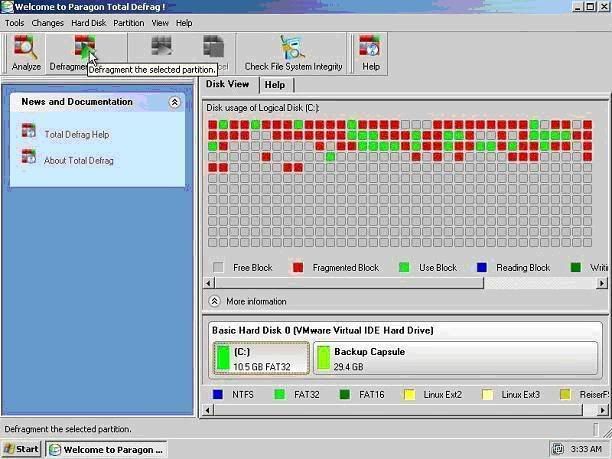Click the Analyze toolbar icon

pyautogui.click(x=26, y=47)
